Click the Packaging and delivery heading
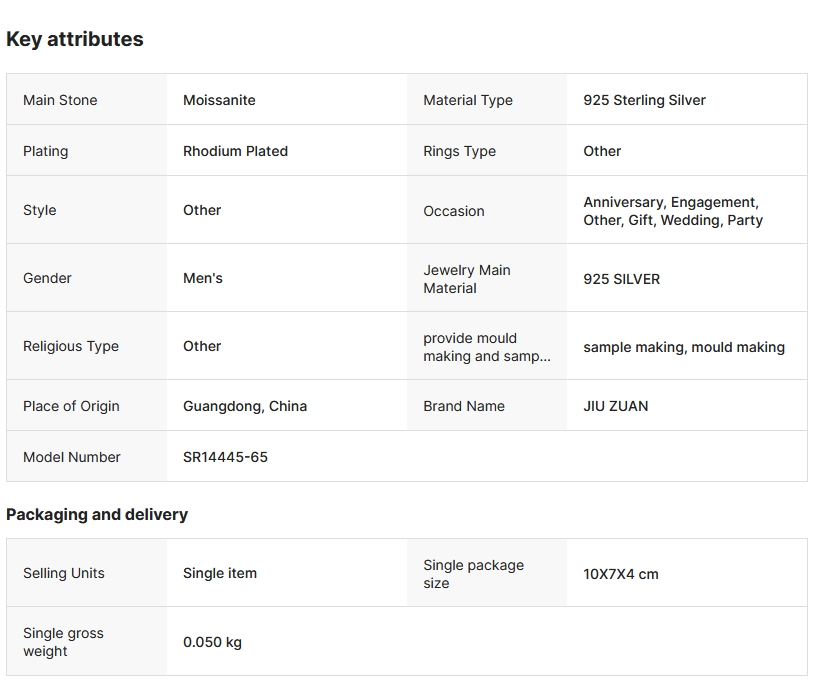 [x=97, y=514]
